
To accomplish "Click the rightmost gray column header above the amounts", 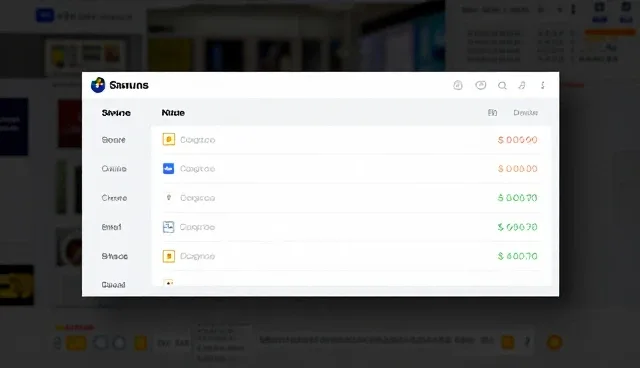I will pos(525,113).
